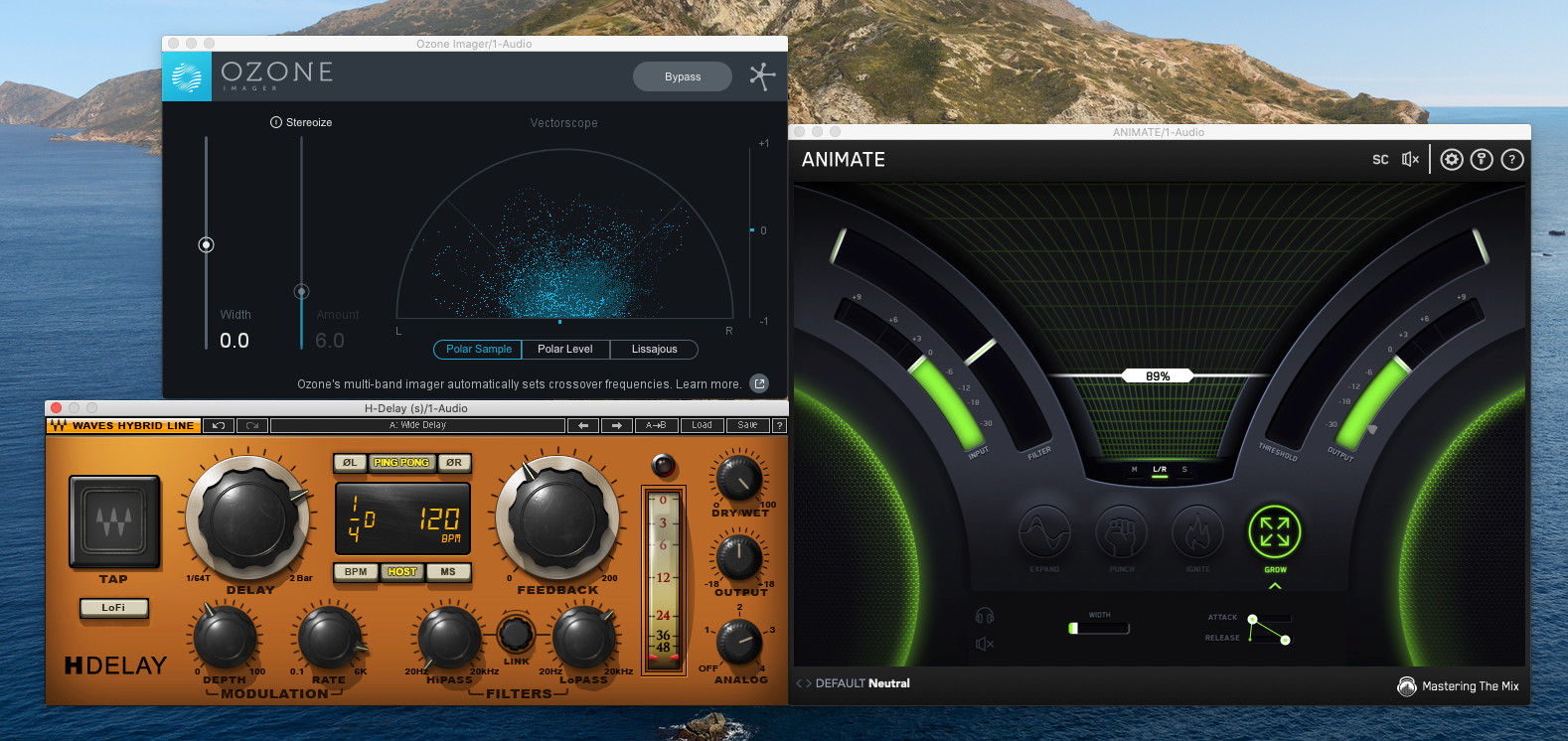The height and width of the screenshot is (741, 1568).
Task: Select the Lissajous vectorscope tab
Action: [x=654, y=349]
